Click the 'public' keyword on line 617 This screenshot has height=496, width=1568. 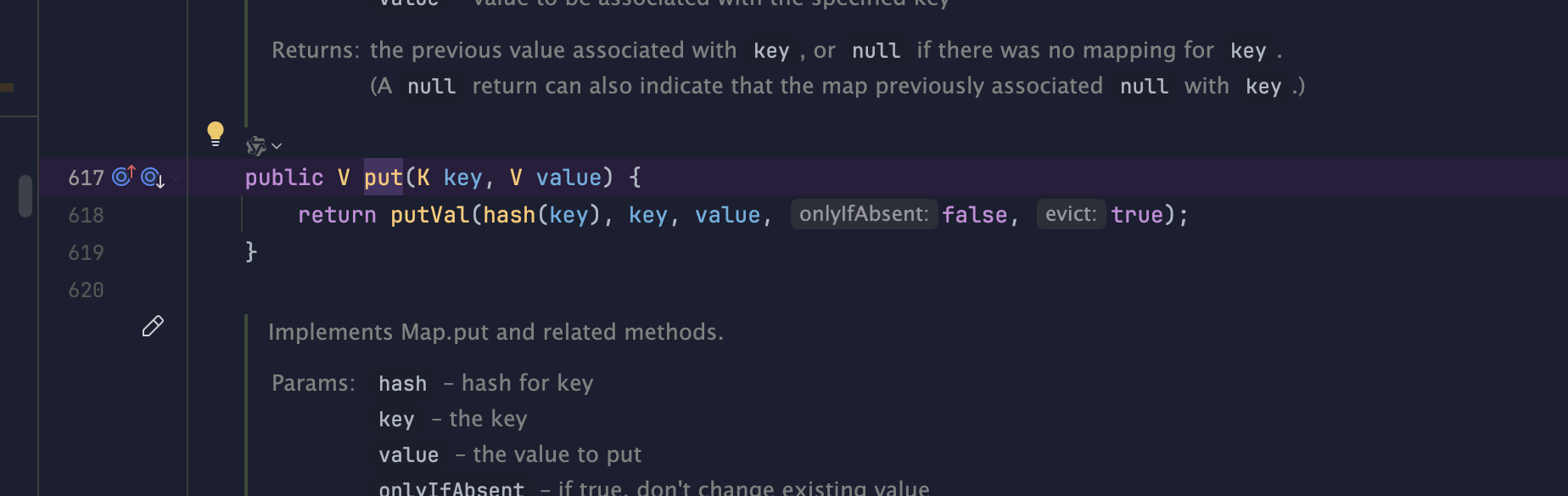[x=284, y=178]
